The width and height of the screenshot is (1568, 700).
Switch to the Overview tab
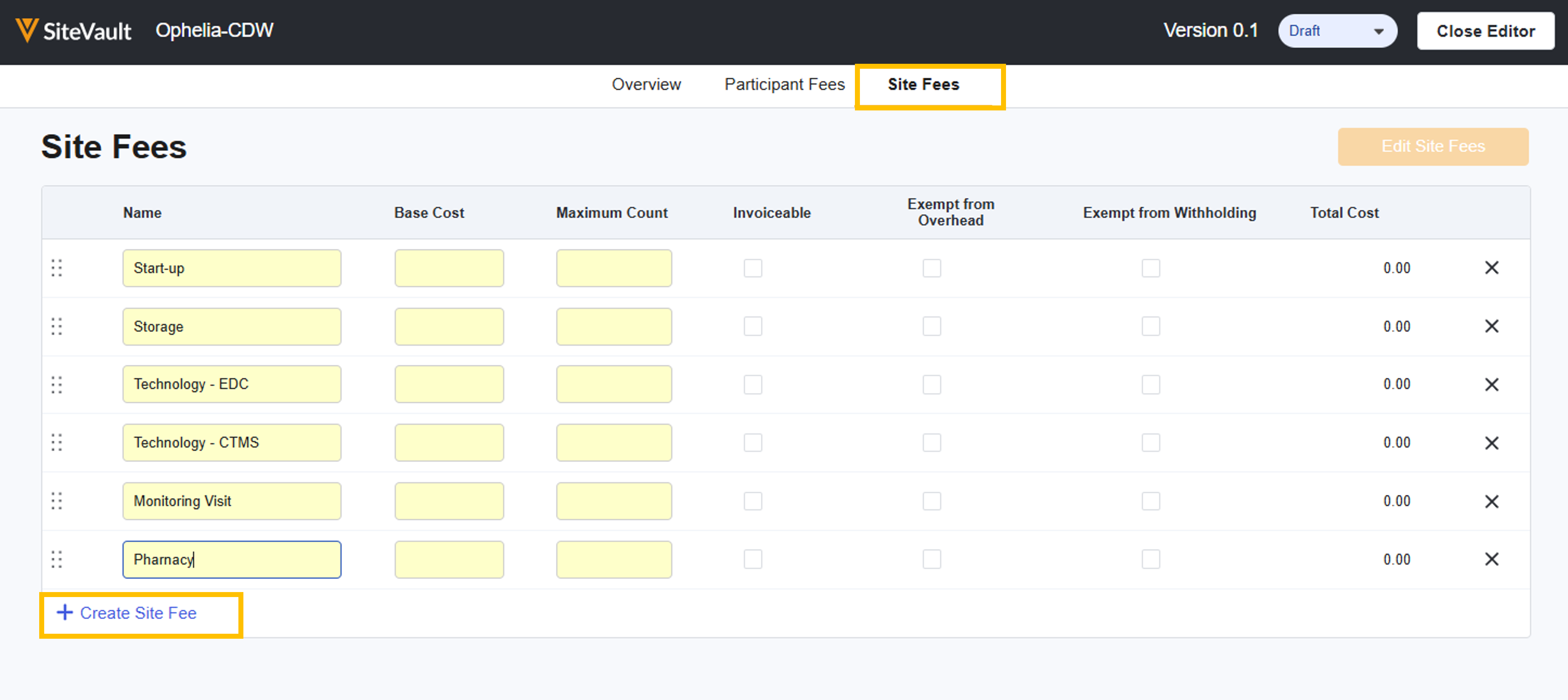pyautogui.click(x=646, y=85)
